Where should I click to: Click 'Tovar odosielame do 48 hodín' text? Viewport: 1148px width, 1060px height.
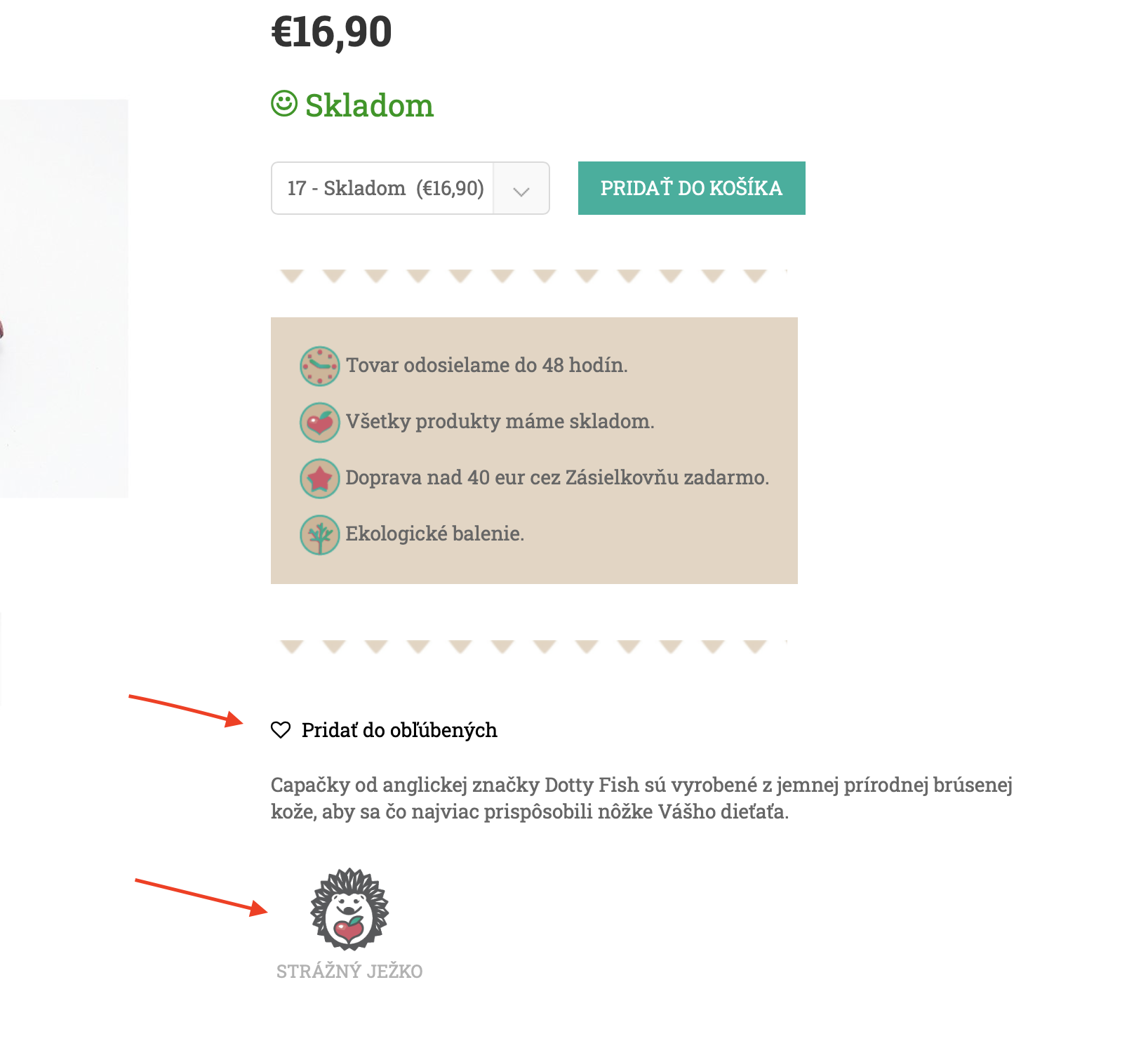[487, 365]
